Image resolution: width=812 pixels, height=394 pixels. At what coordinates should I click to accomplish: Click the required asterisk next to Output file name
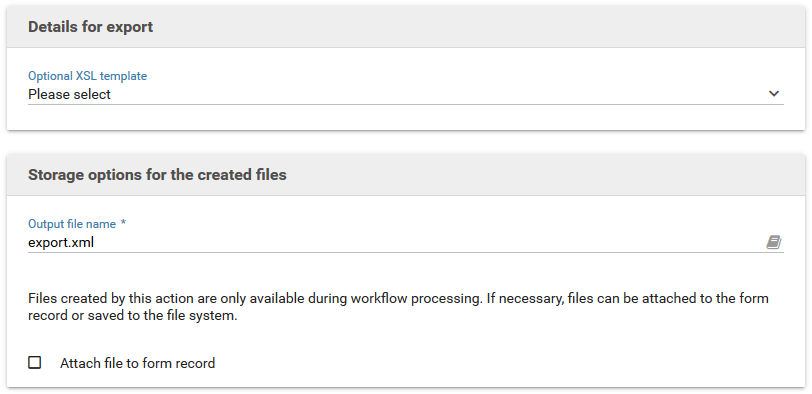coord(123,223)
